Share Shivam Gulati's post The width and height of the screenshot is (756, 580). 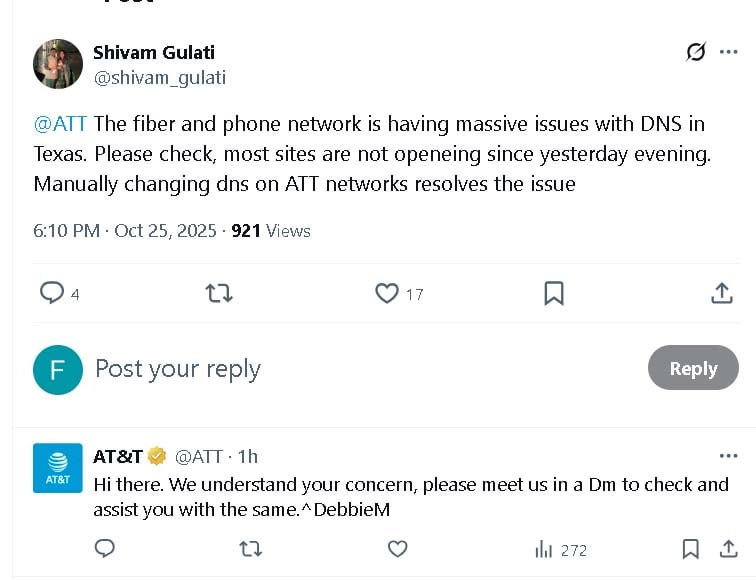721,293
